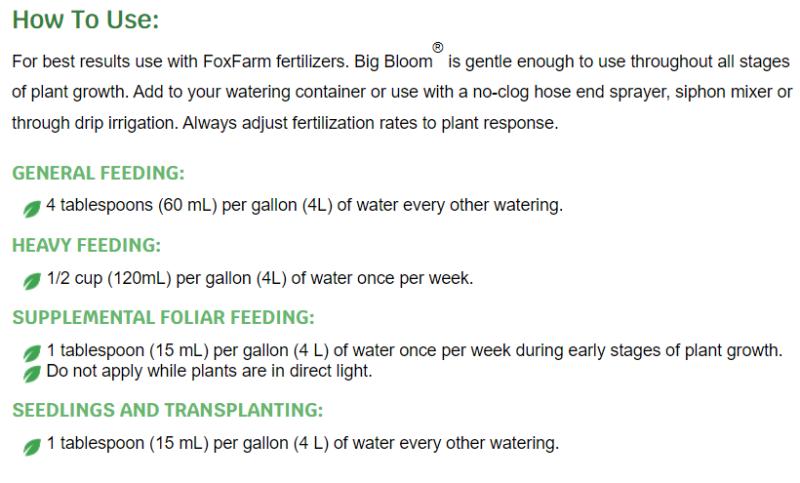The height and width of the screenshot is (483, 800).
Task: Click the leaf bullet under Seedlings and Transplanting
Action: tap(32, 446)
